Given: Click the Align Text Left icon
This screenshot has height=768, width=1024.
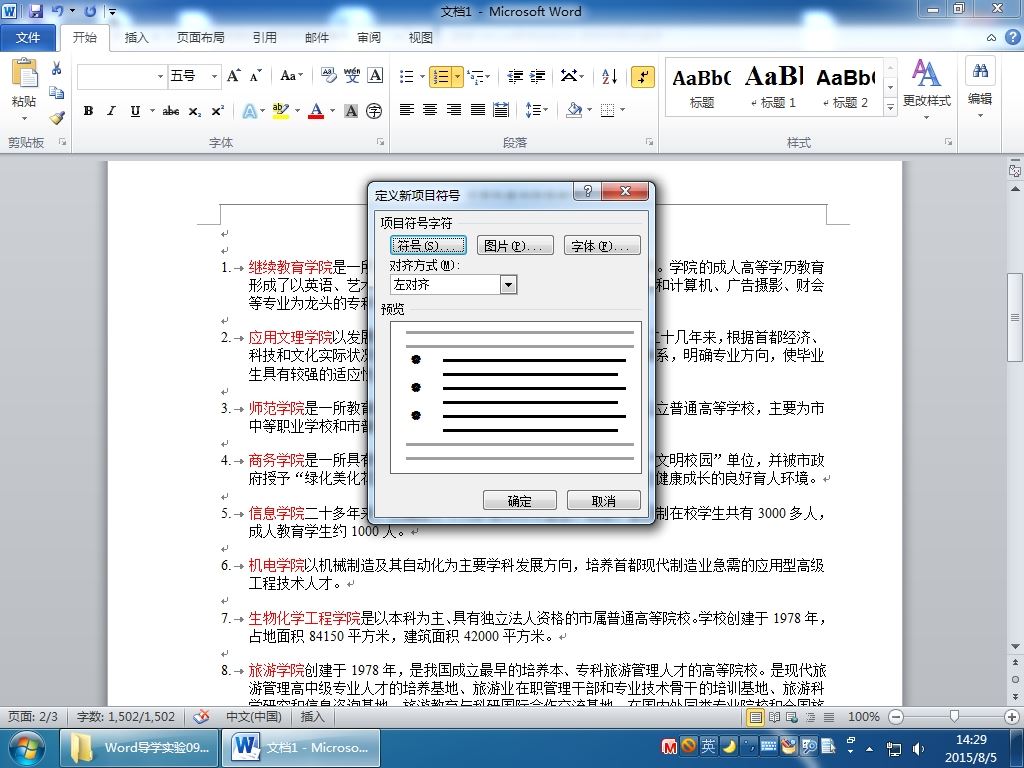Looking at the screenshot, I should (407, 110).
